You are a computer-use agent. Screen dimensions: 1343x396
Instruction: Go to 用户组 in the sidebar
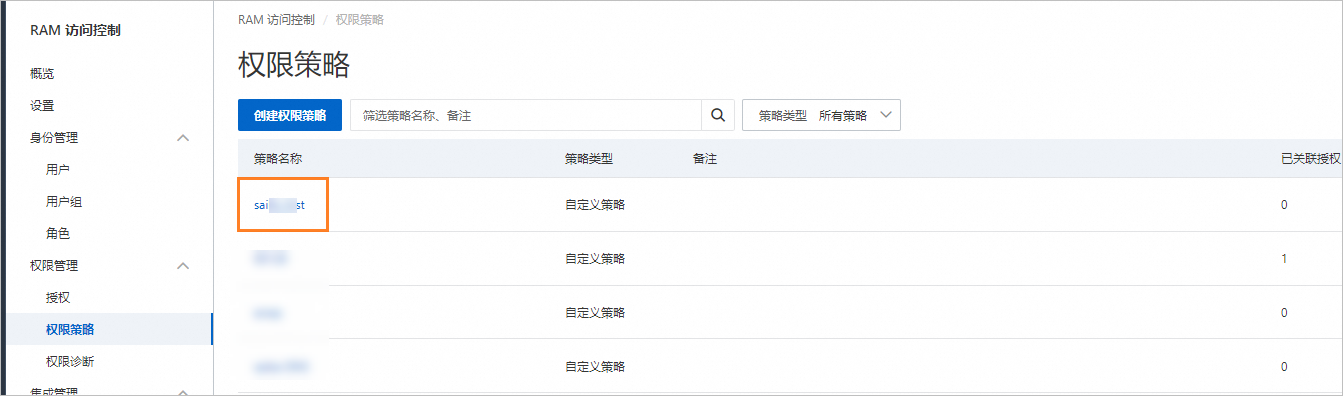tap(64, 201)
